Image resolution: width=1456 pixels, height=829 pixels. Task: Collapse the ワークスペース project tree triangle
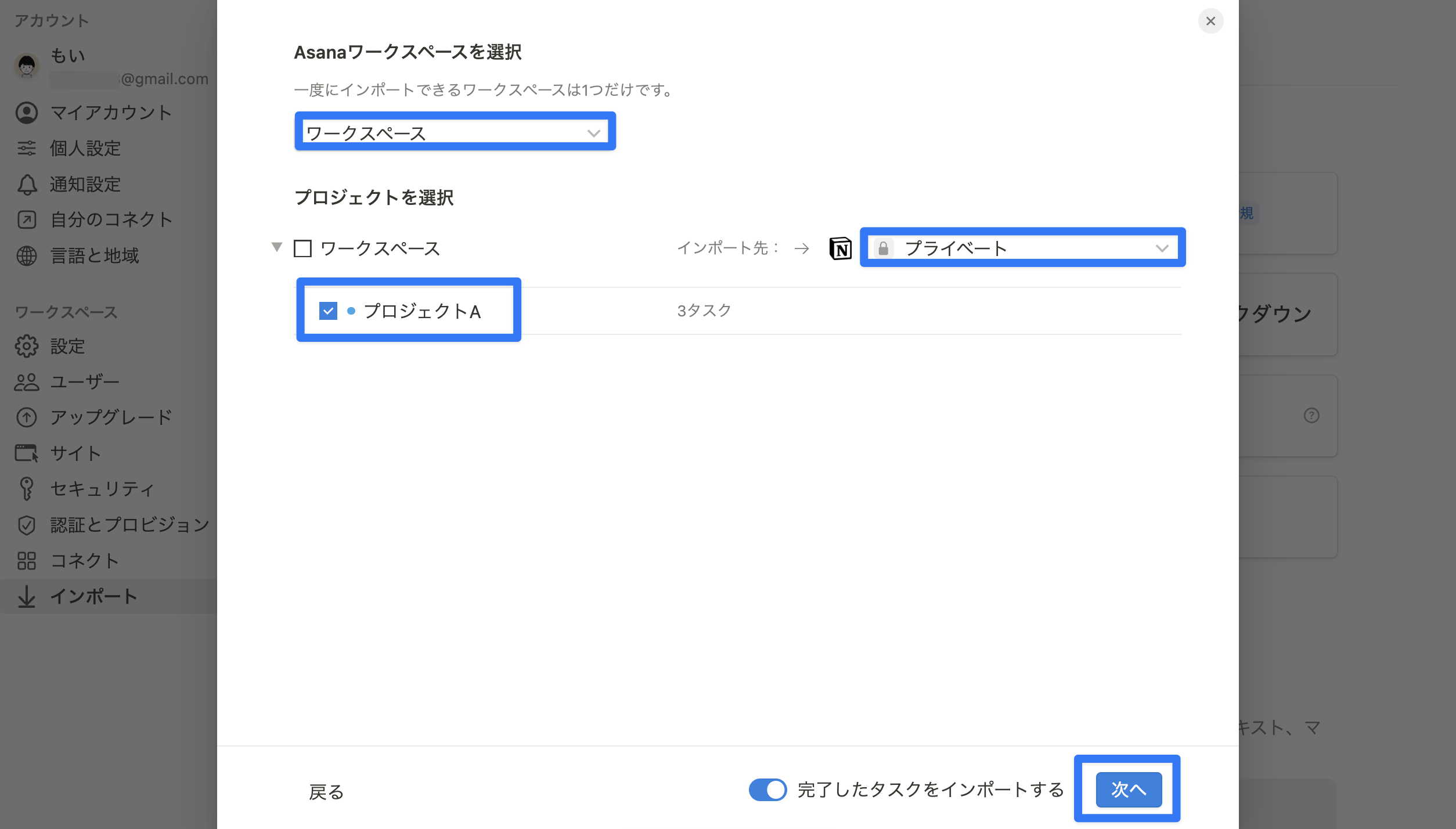[277, 247]
